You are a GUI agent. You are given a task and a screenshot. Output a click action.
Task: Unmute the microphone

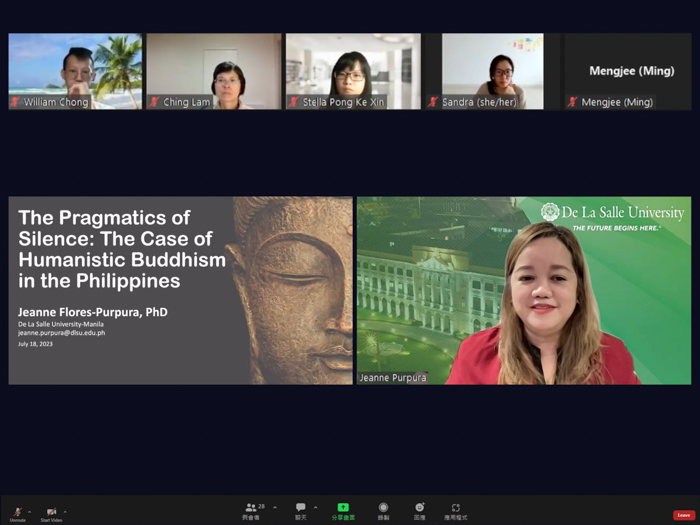pos(17,514)
